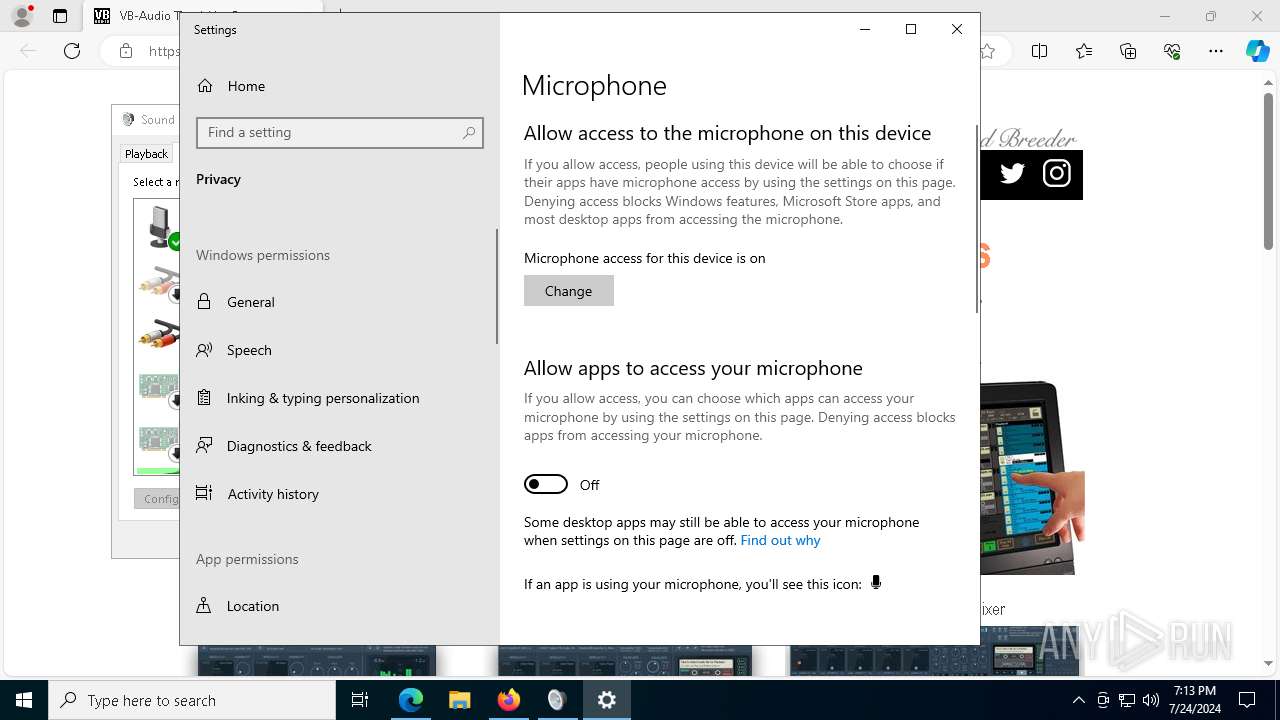Open notification center

coord(1247,700)
